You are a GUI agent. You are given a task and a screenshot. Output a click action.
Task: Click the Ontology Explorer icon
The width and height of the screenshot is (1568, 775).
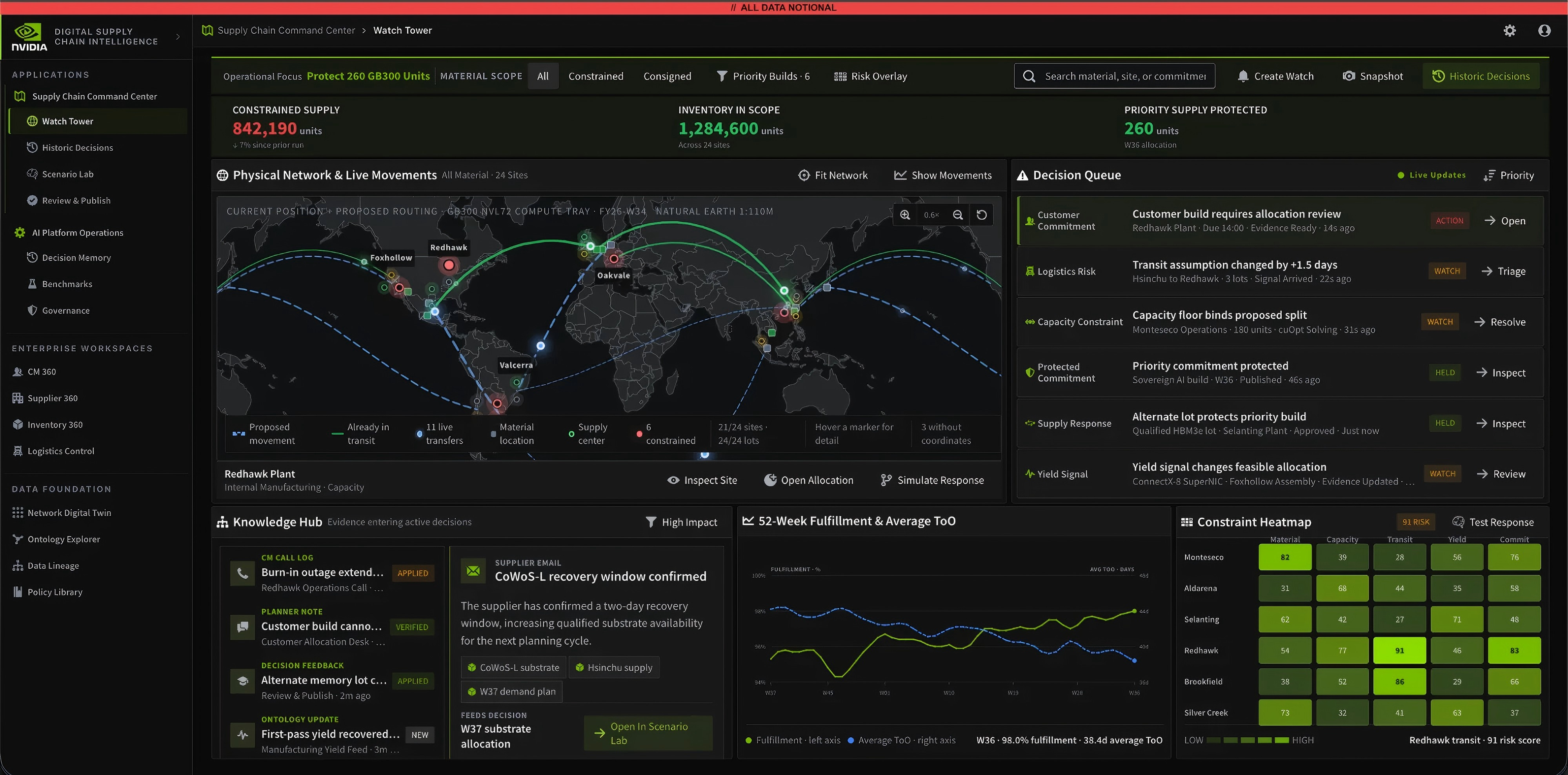pos(18,539)
